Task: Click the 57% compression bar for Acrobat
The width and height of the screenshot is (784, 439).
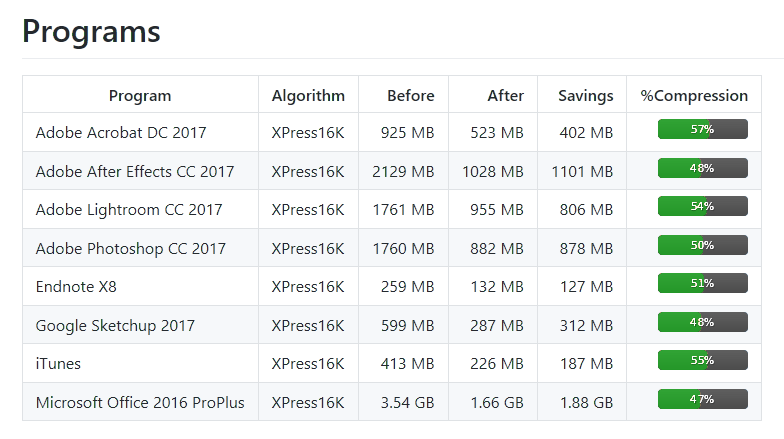Action: 702,129
